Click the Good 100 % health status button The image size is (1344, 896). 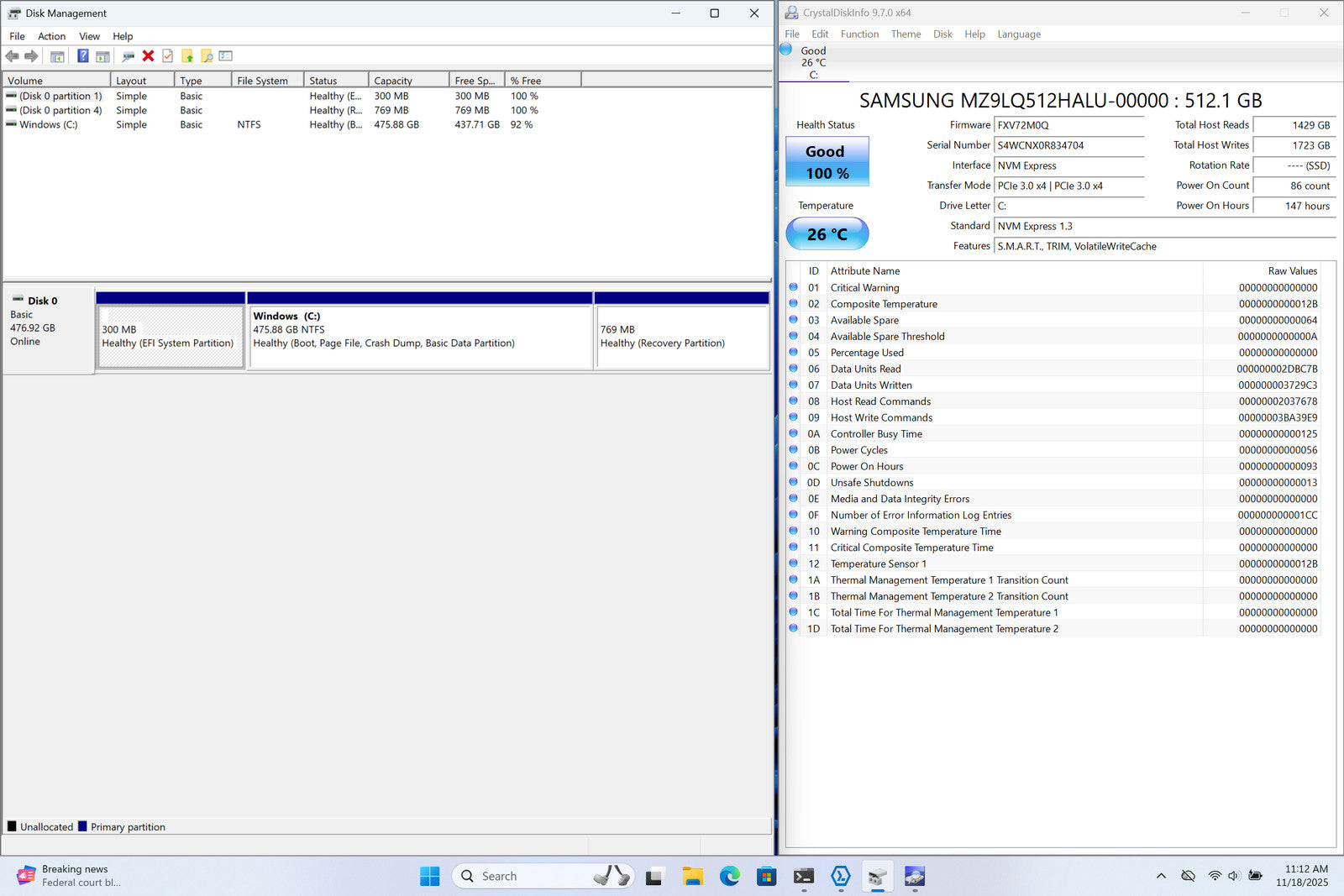click(827, 162)
